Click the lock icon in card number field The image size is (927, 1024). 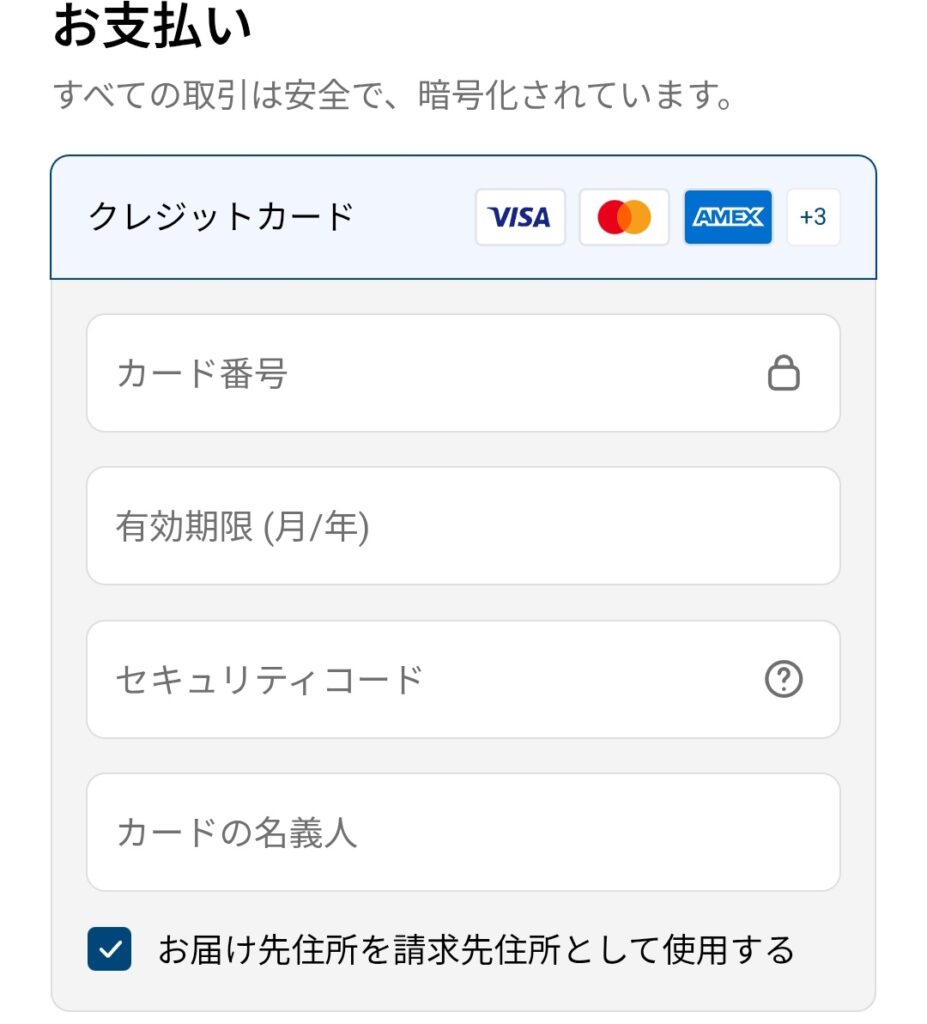point(784,374)
